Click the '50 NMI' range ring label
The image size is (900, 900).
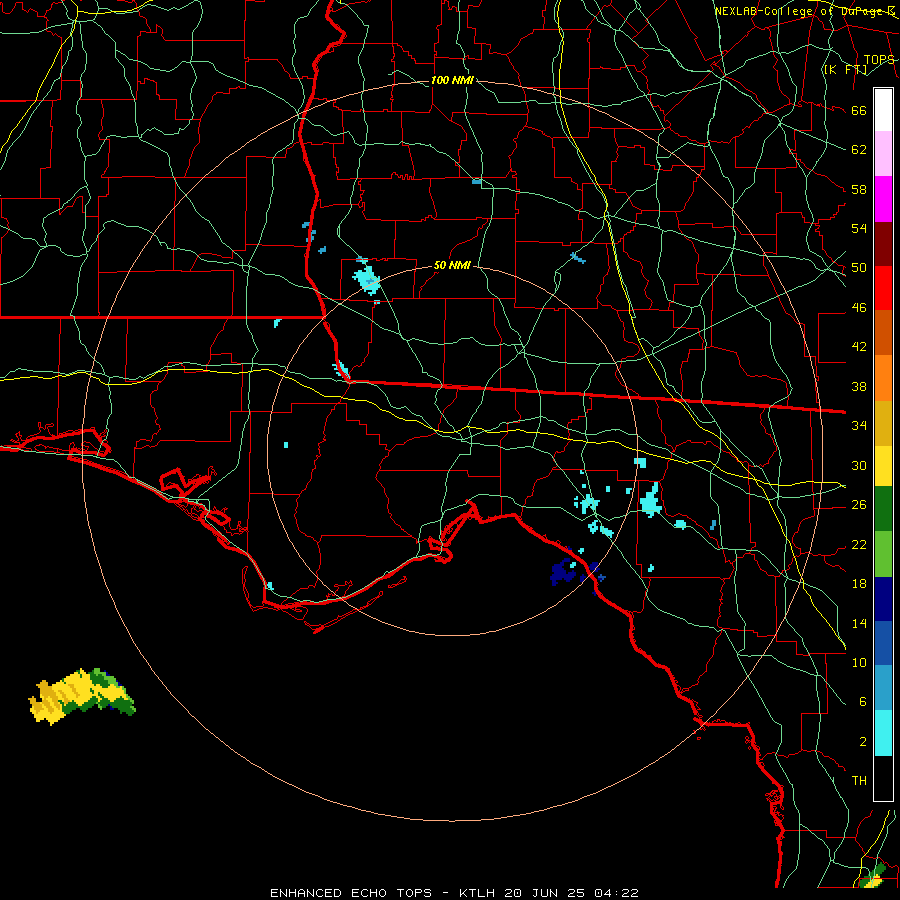point(452,265)
